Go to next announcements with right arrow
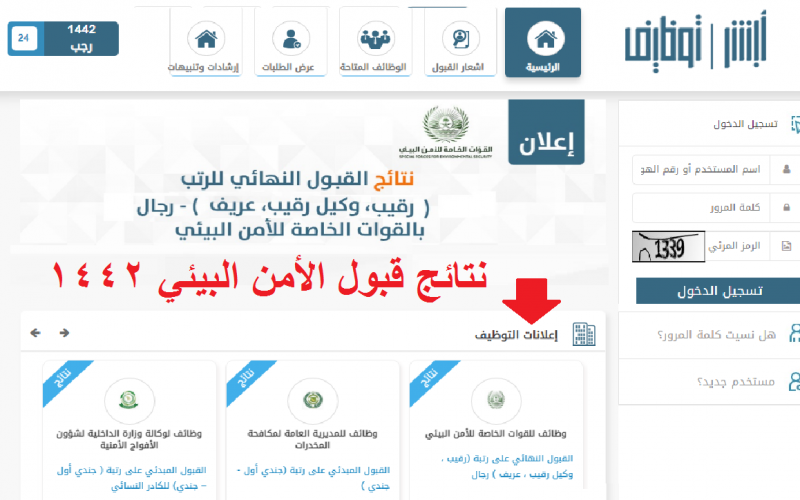This screenshot has height=500, width=800. point(64,333)
